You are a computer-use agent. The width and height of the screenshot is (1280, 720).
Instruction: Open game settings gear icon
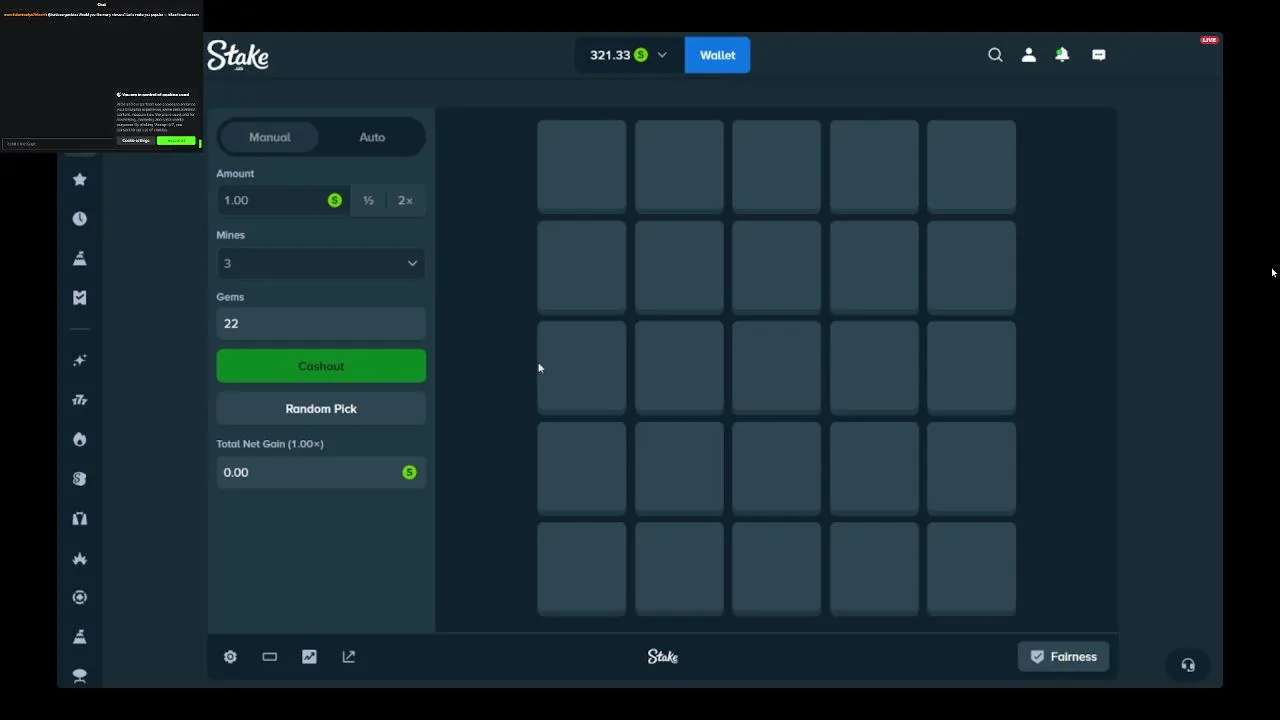230,657
